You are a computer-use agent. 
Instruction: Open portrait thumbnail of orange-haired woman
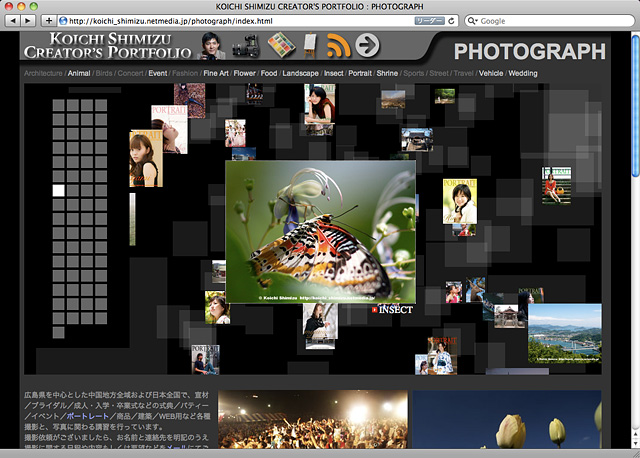146,159
